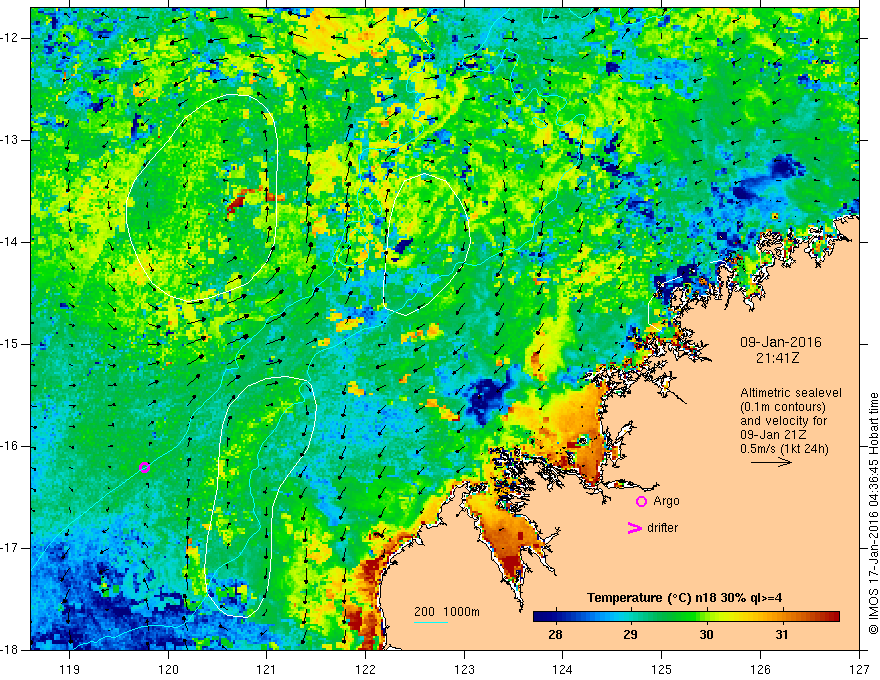Screen dimensions: 880x680
Task: Click the 127 longitude axis label
Action: click(x=859, y=669)
